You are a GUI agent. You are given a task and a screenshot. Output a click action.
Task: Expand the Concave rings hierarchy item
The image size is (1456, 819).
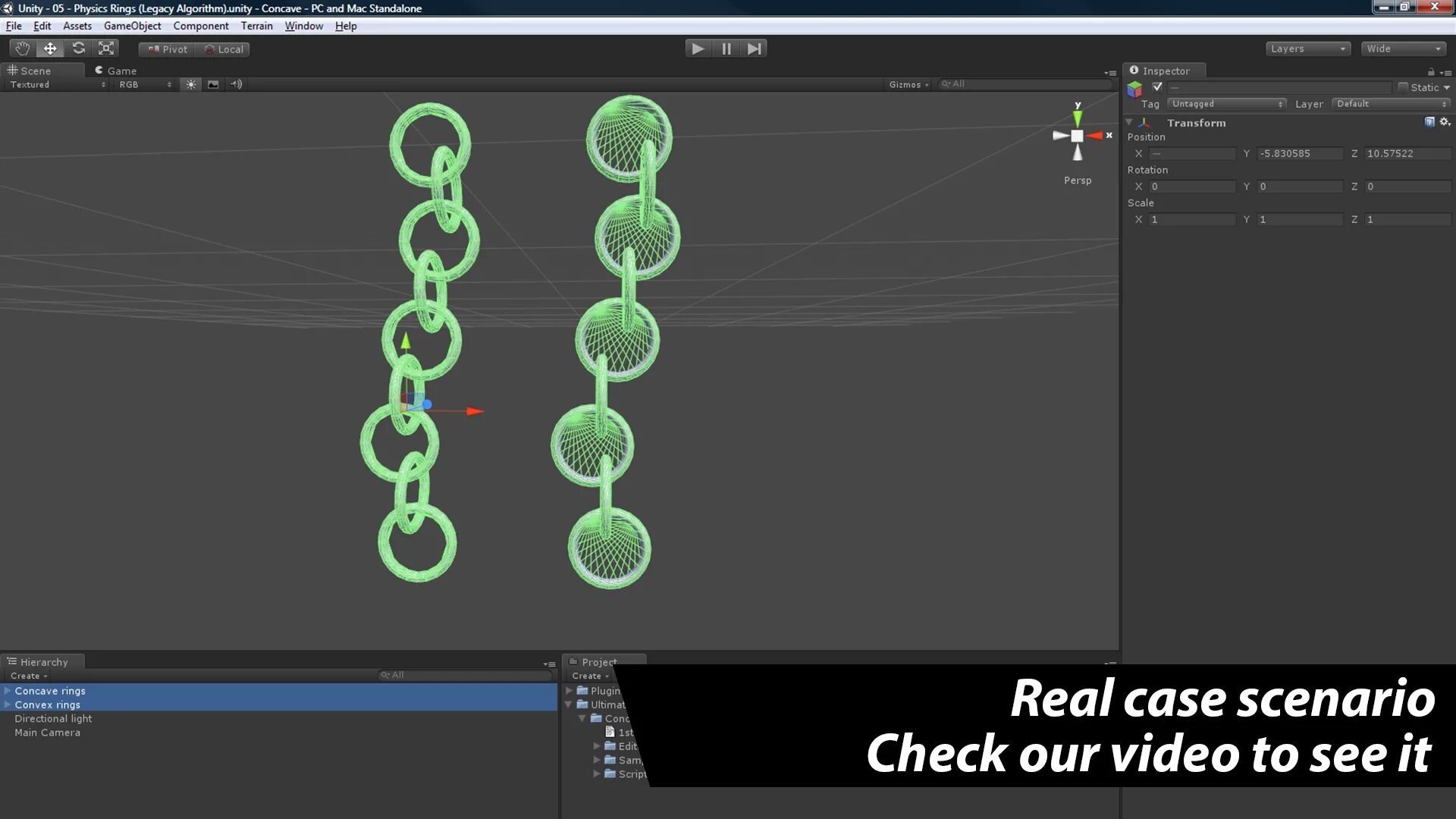tap(8, 691)
